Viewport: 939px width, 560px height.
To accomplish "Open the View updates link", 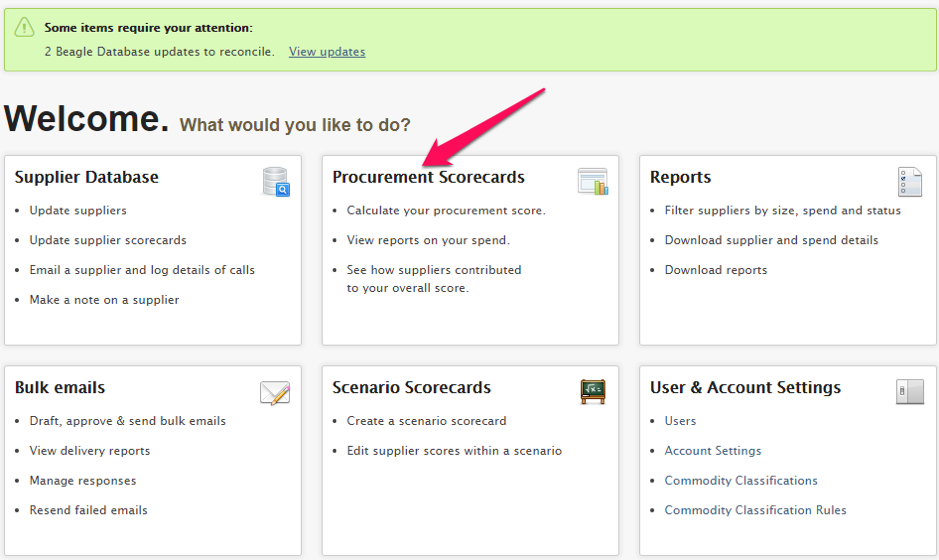I will click(327, 52).
